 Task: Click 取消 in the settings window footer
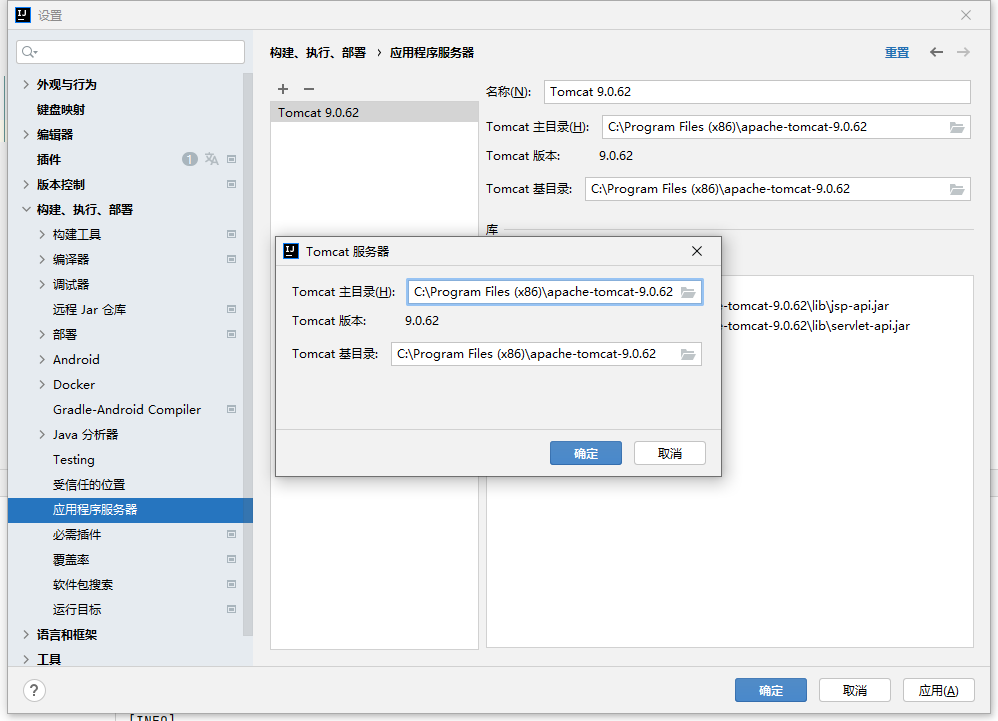pos(855,690)
